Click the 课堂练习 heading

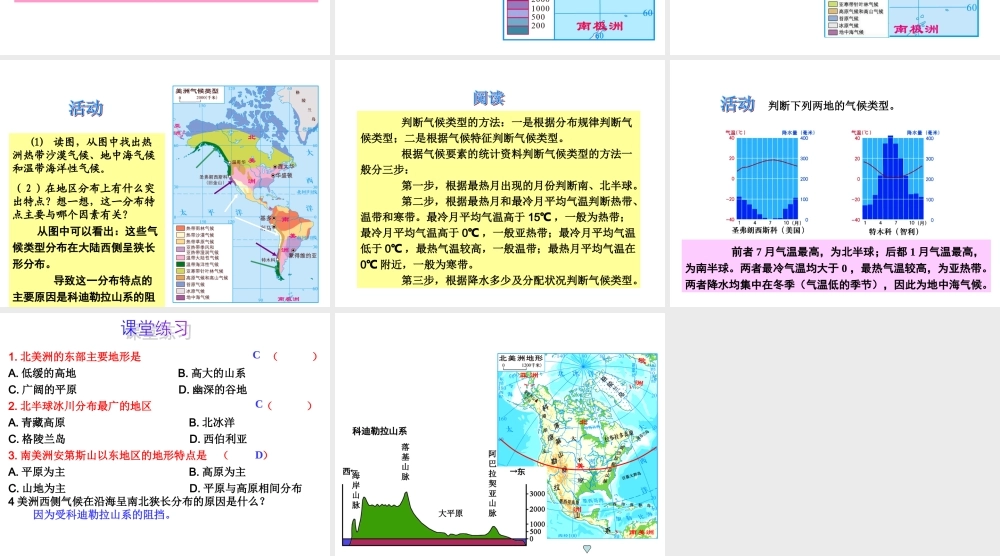click(156, 329)
